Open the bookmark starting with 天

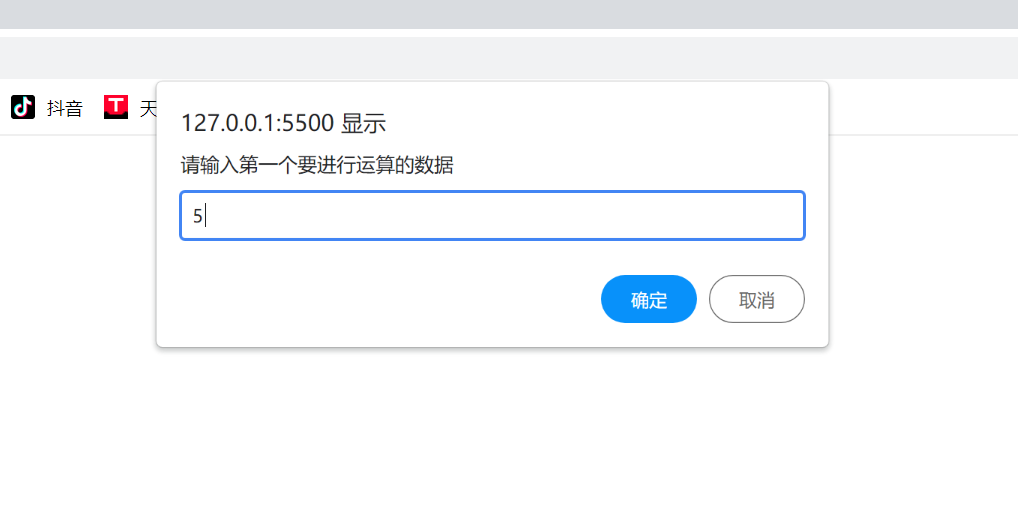point(147,108)
